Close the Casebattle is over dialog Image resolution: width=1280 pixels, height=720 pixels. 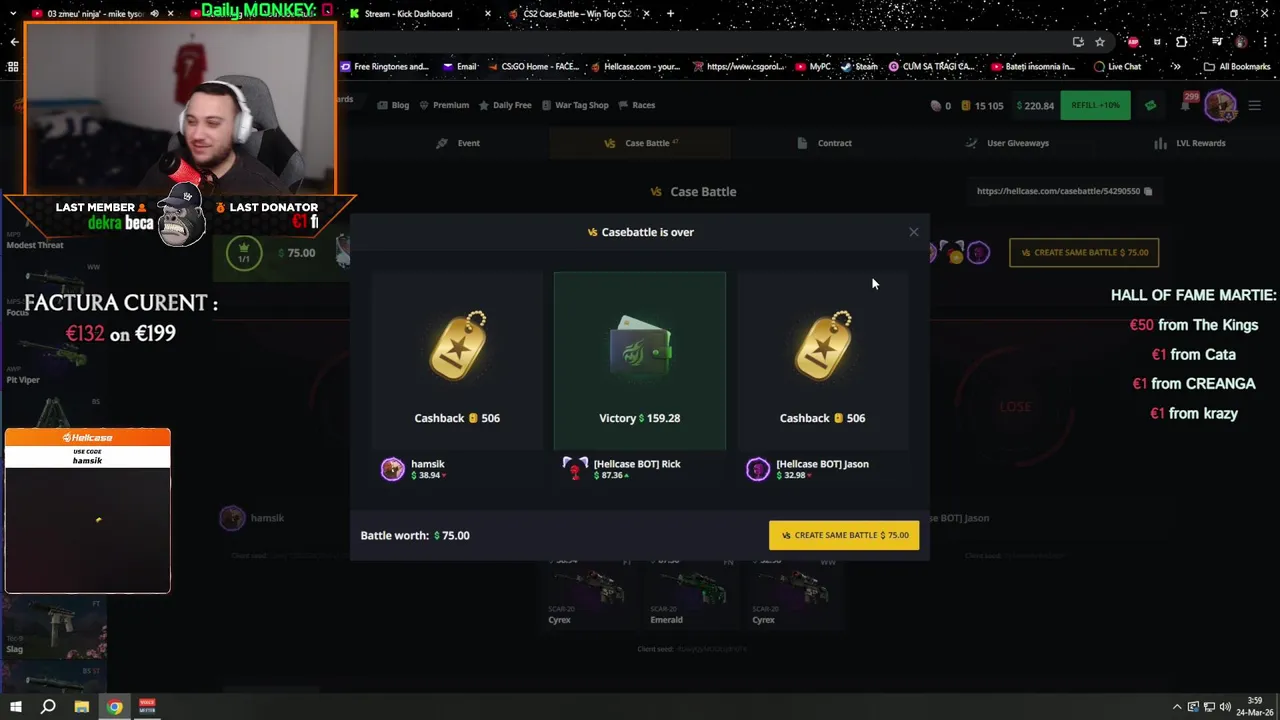tap(913, 232)
